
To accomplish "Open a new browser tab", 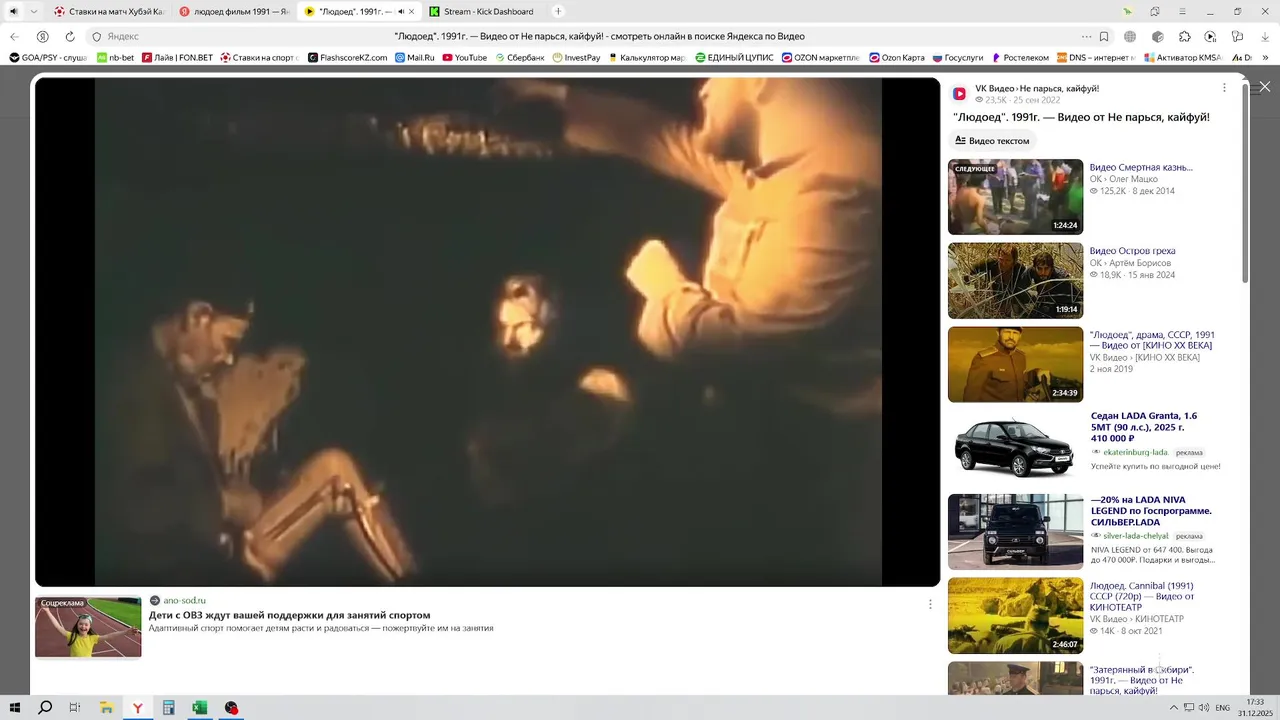I will pyautogui.click(x=558, y=12).
